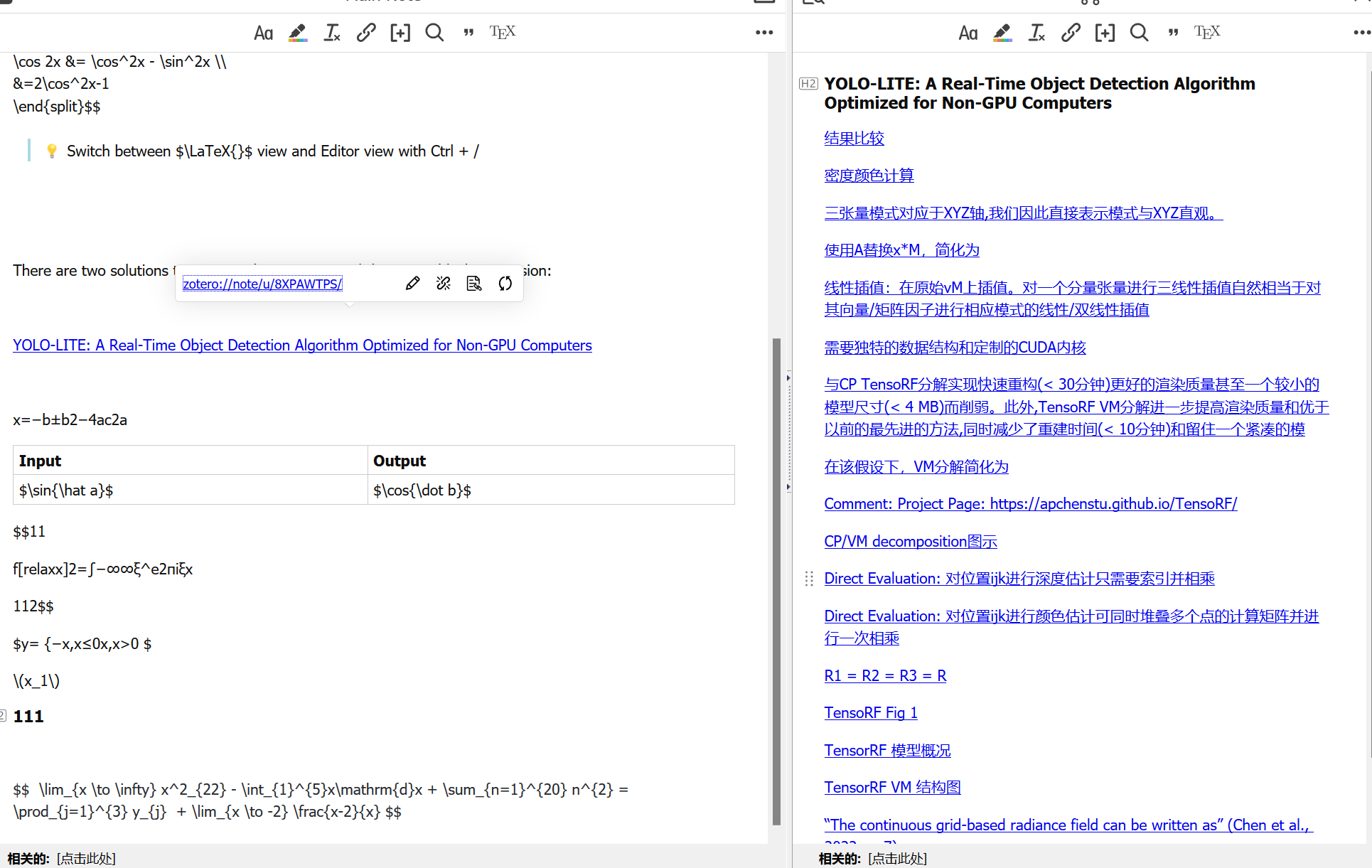Insert a citation with the [+] icon on the right

1105,33
